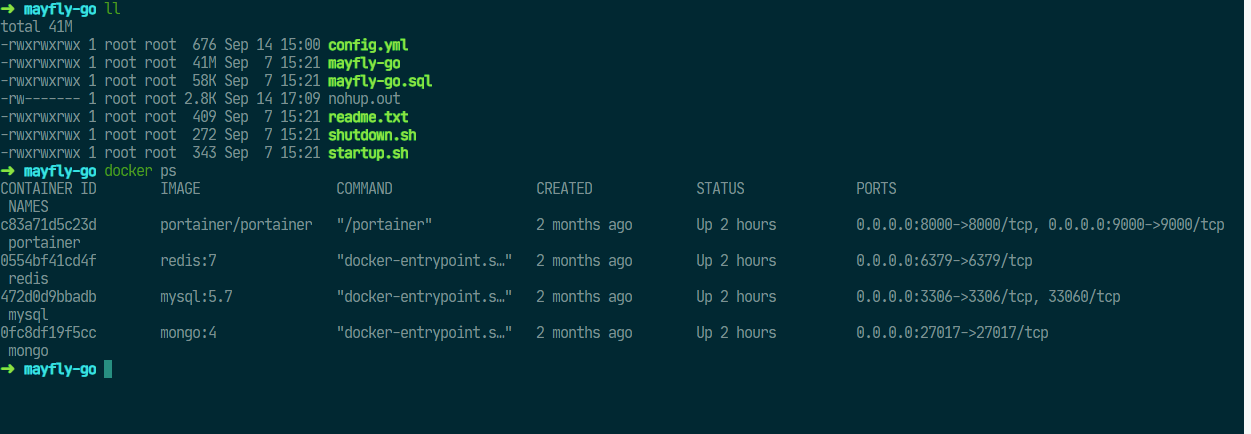
Task: Click the 0.0.0.0:27017 port mapping
Action: coord(952,332)
